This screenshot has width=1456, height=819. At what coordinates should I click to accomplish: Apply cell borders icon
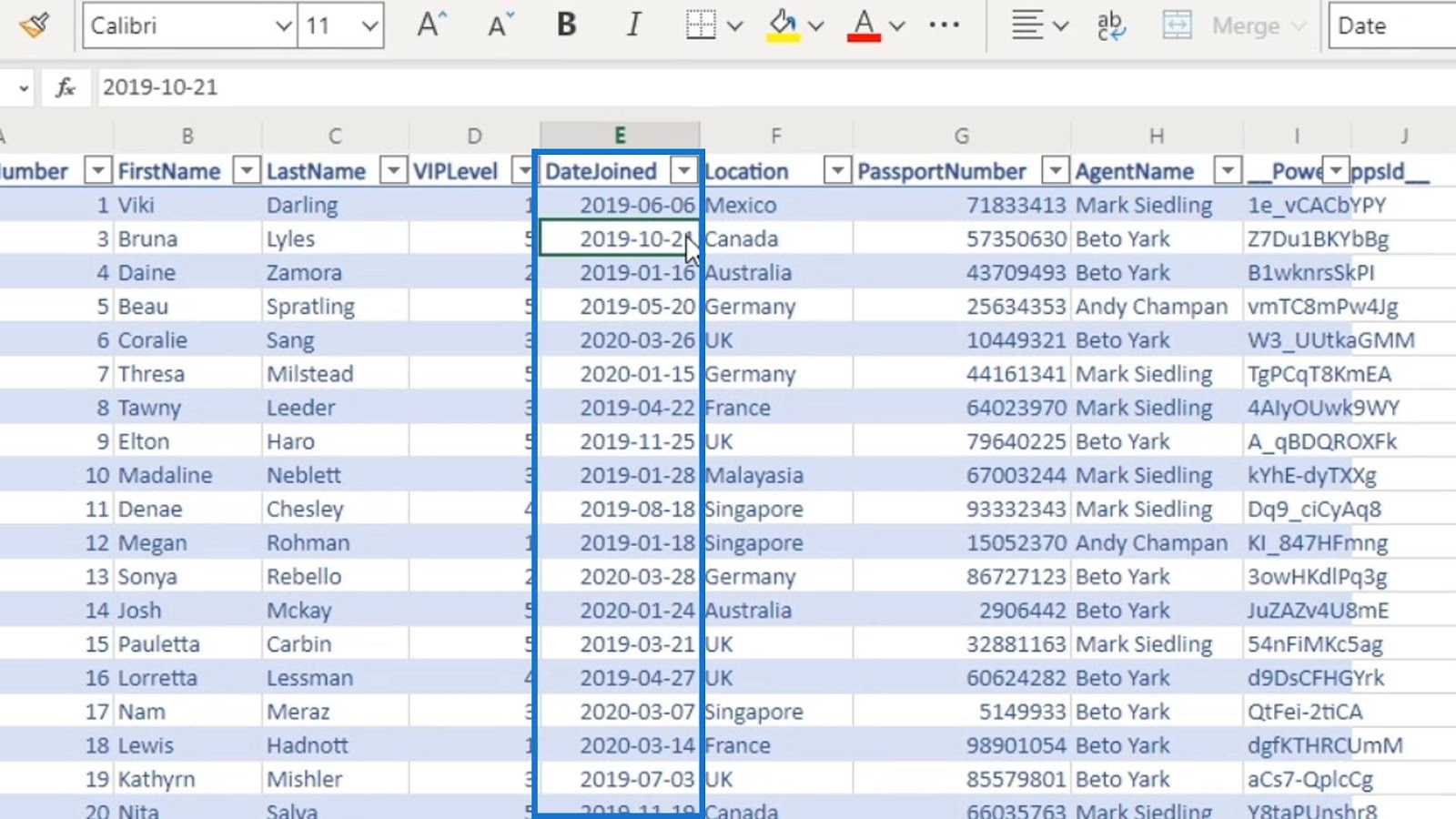click(x=700, y=25)
